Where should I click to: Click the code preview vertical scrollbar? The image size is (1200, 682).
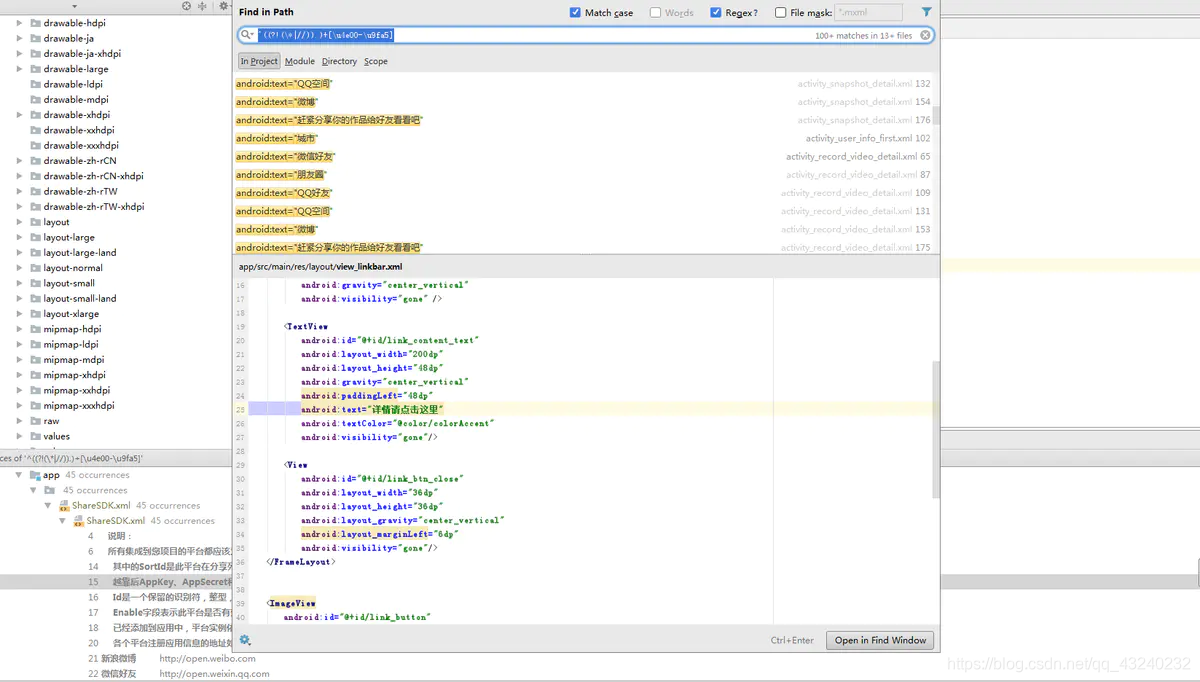936,430
